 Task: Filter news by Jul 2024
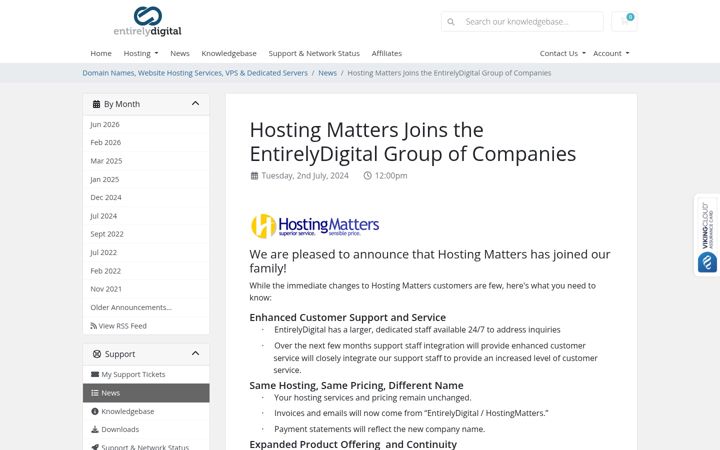point(146,216)
